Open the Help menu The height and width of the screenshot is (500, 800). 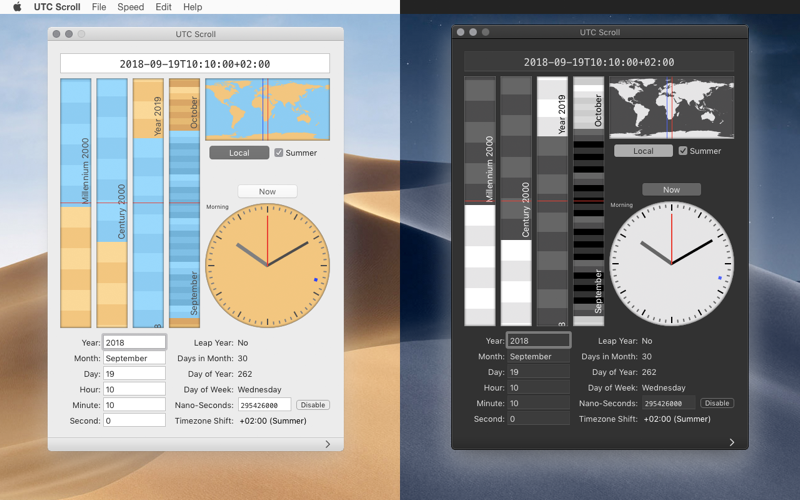pos(193,7)
